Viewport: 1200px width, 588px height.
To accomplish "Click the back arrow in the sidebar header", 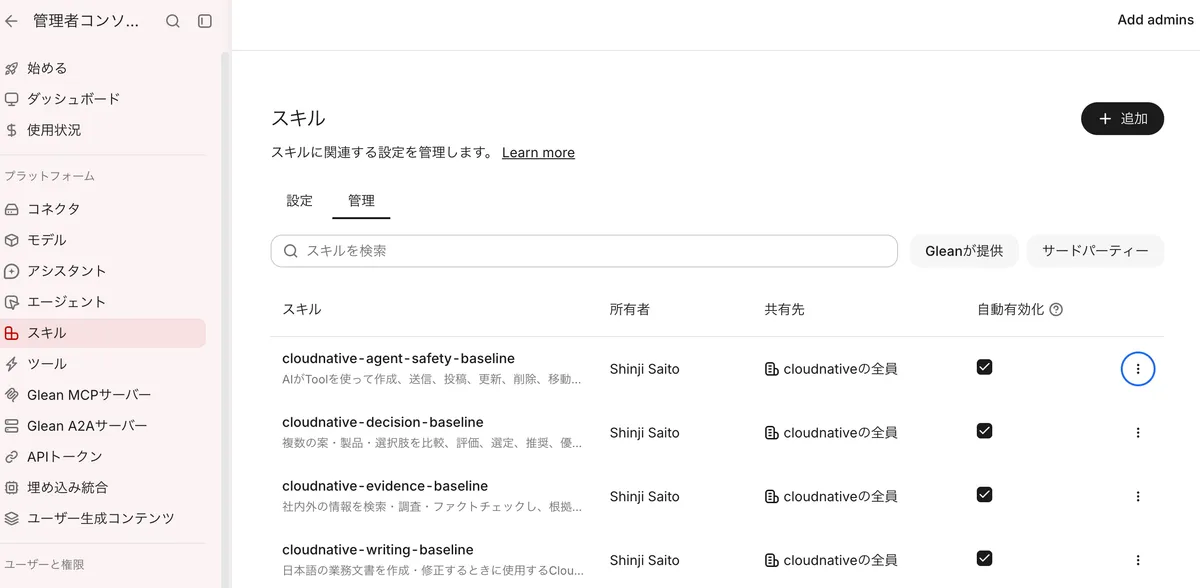I will click(x=12, y=21).
